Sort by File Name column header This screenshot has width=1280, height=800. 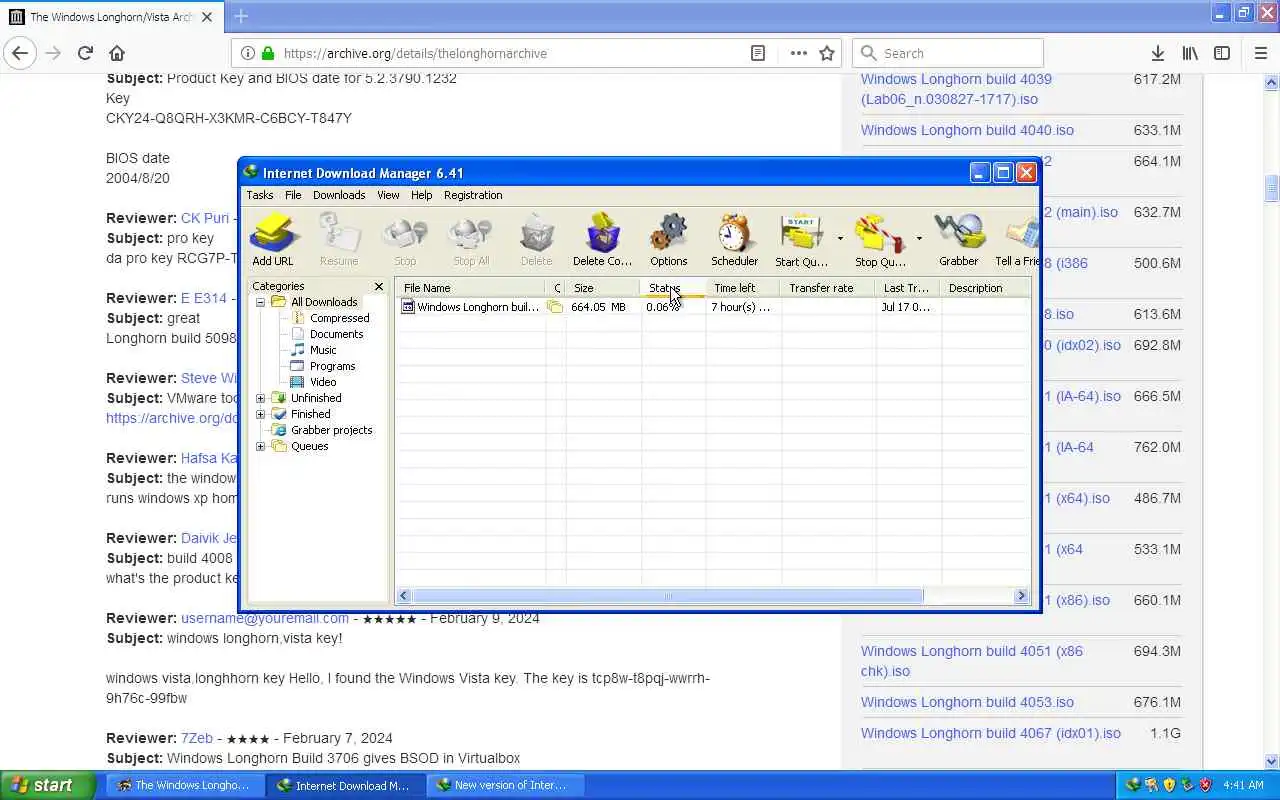471,288
